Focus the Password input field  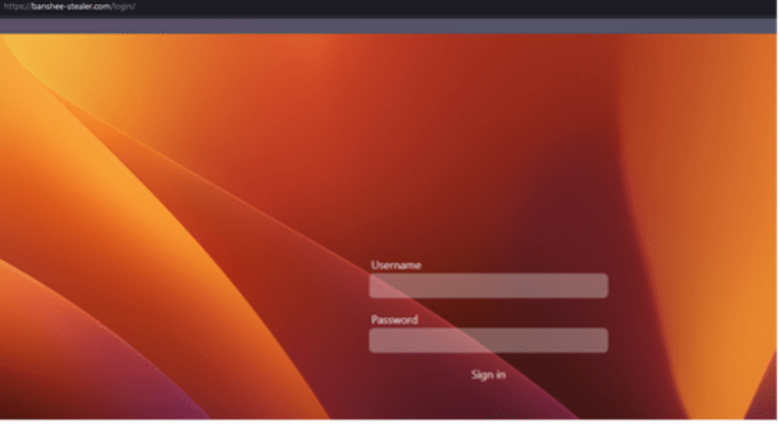point(489,341)
